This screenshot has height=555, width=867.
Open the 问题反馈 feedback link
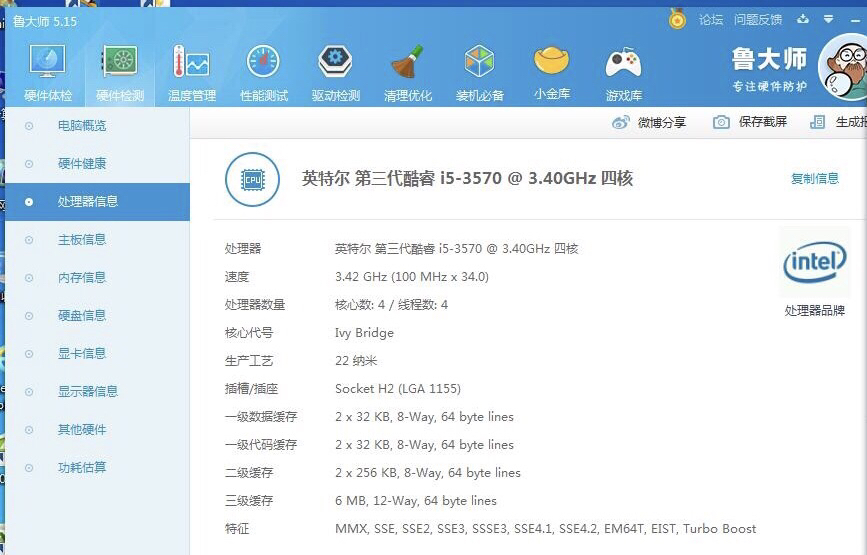pos(758,20)
